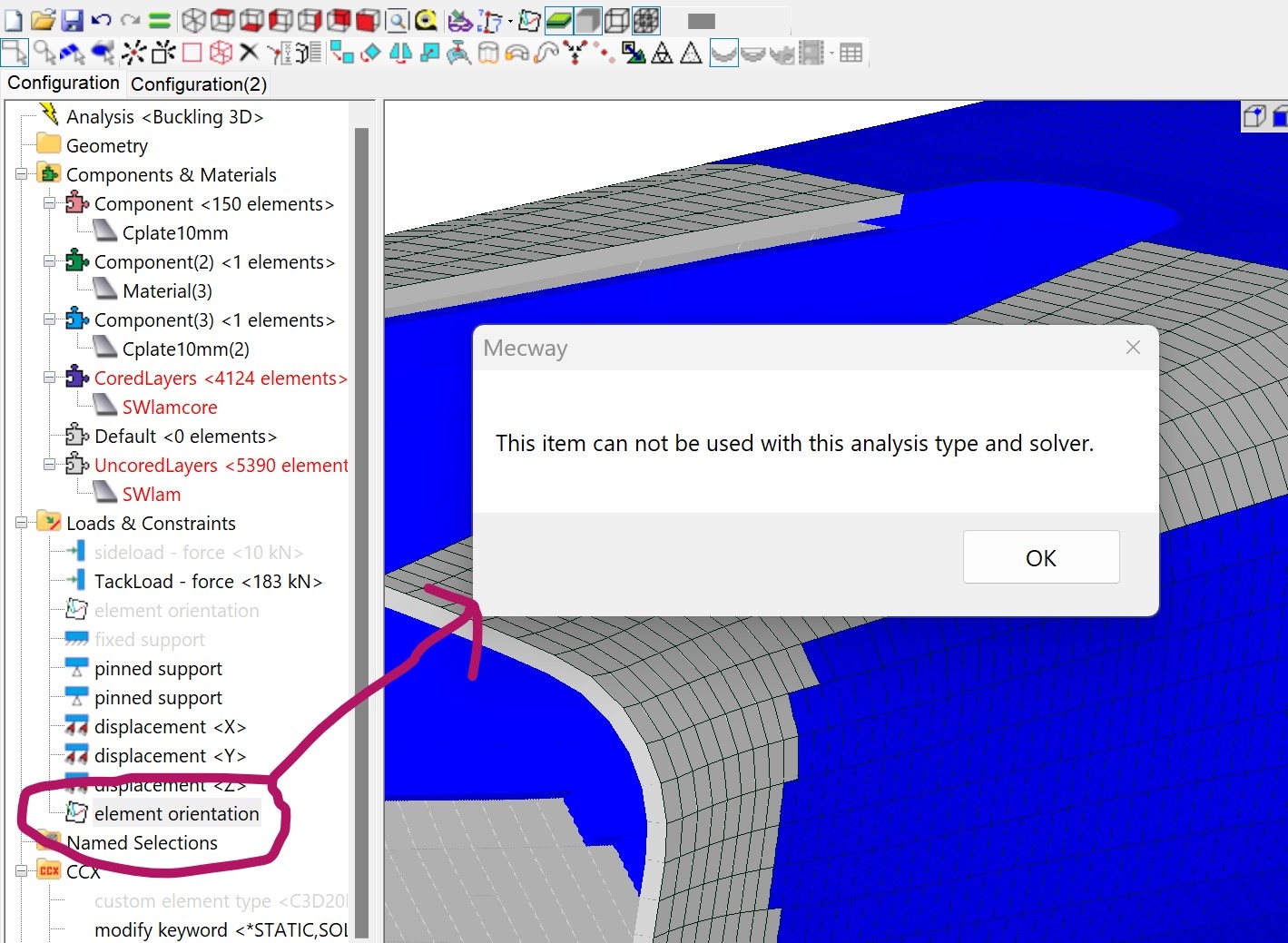Select Material(3) item
This screenshot has width=1288, height=943.
[167, 291]
